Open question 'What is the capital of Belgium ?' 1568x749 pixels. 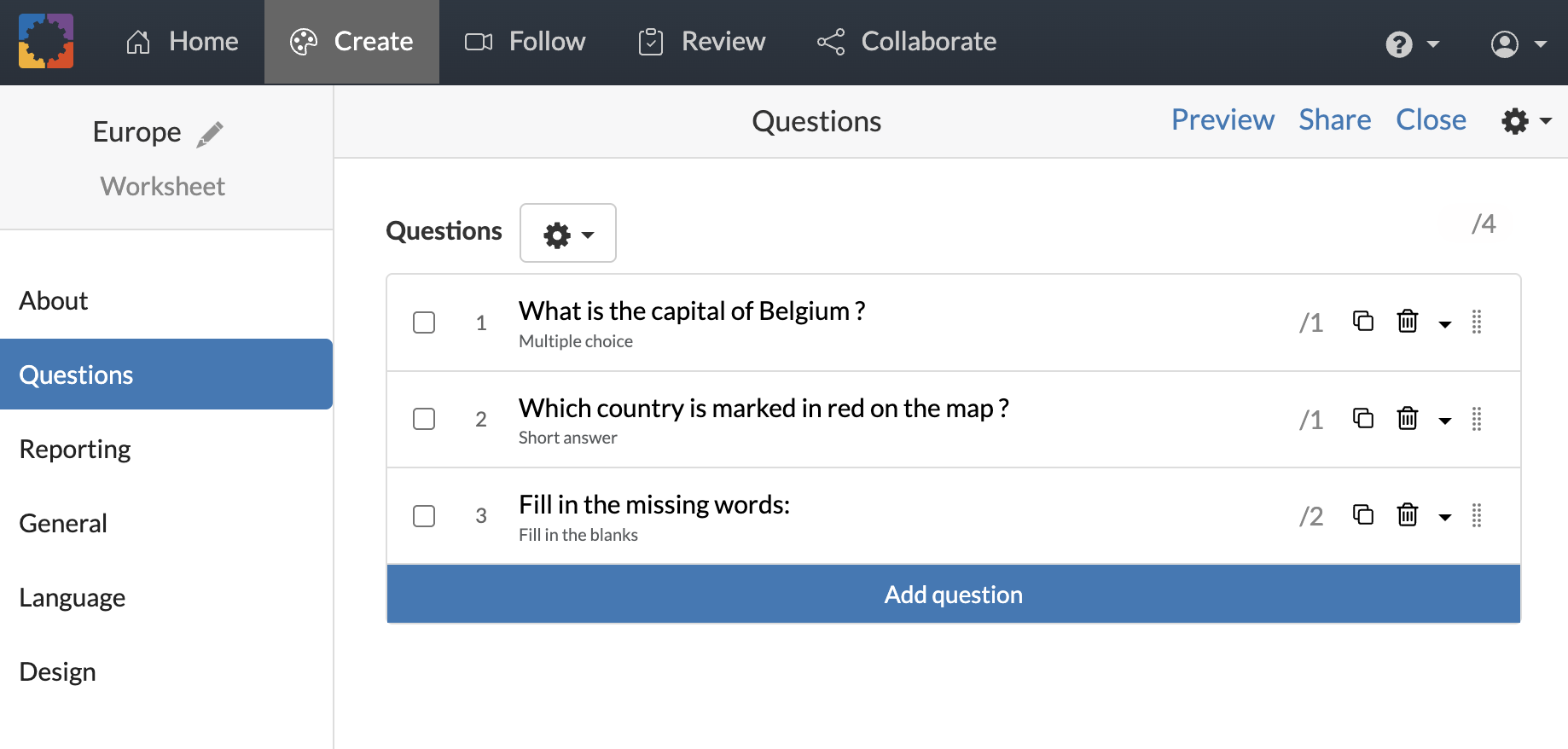click(x=692, y=311)
